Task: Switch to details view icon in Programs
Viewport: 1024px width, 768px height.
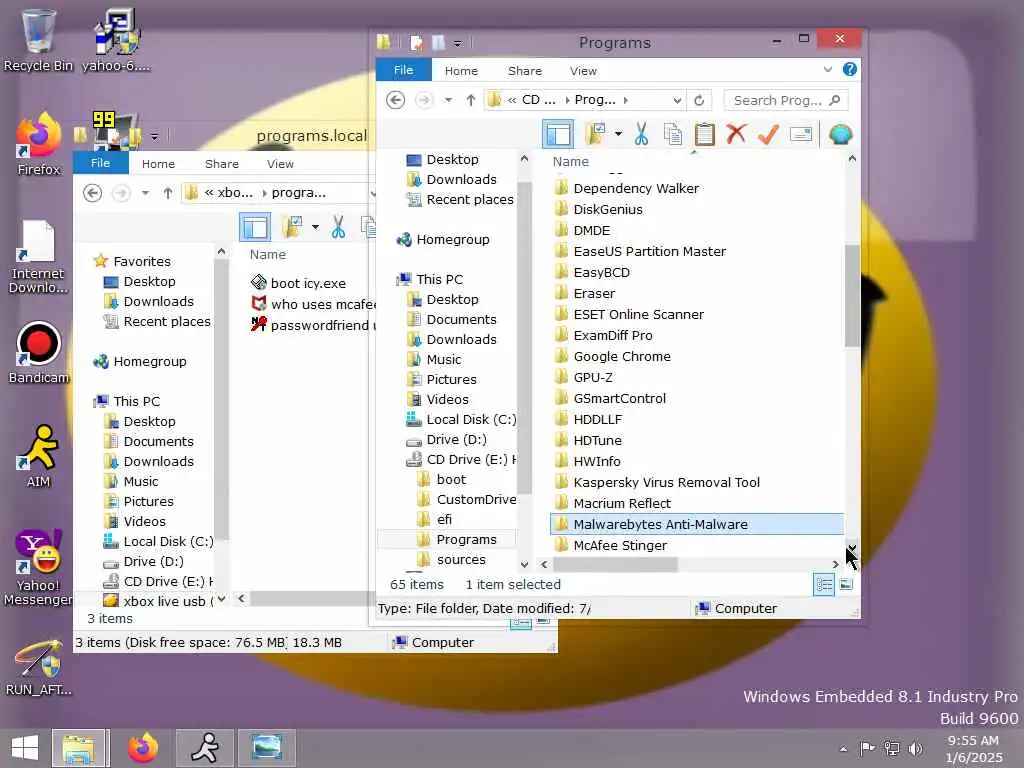Action: pyautogui.click(x=824, y=584)
